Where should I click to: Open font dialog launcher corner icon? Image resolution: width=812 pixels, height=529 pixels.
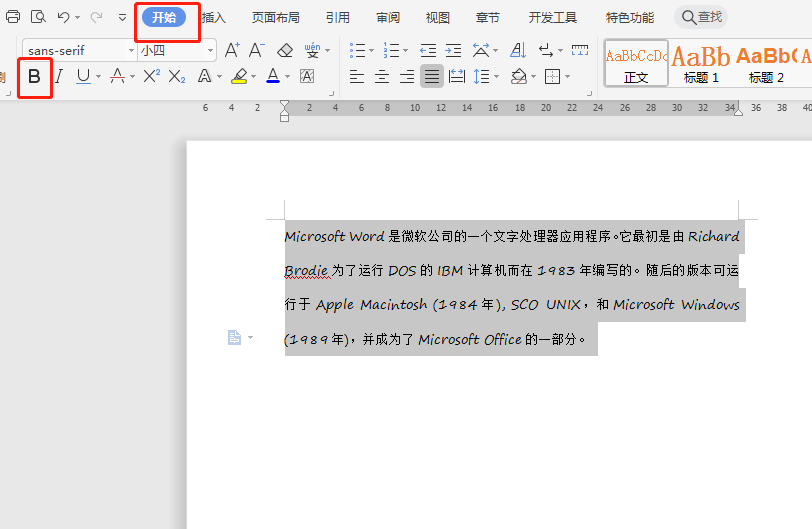coord(331,94)
